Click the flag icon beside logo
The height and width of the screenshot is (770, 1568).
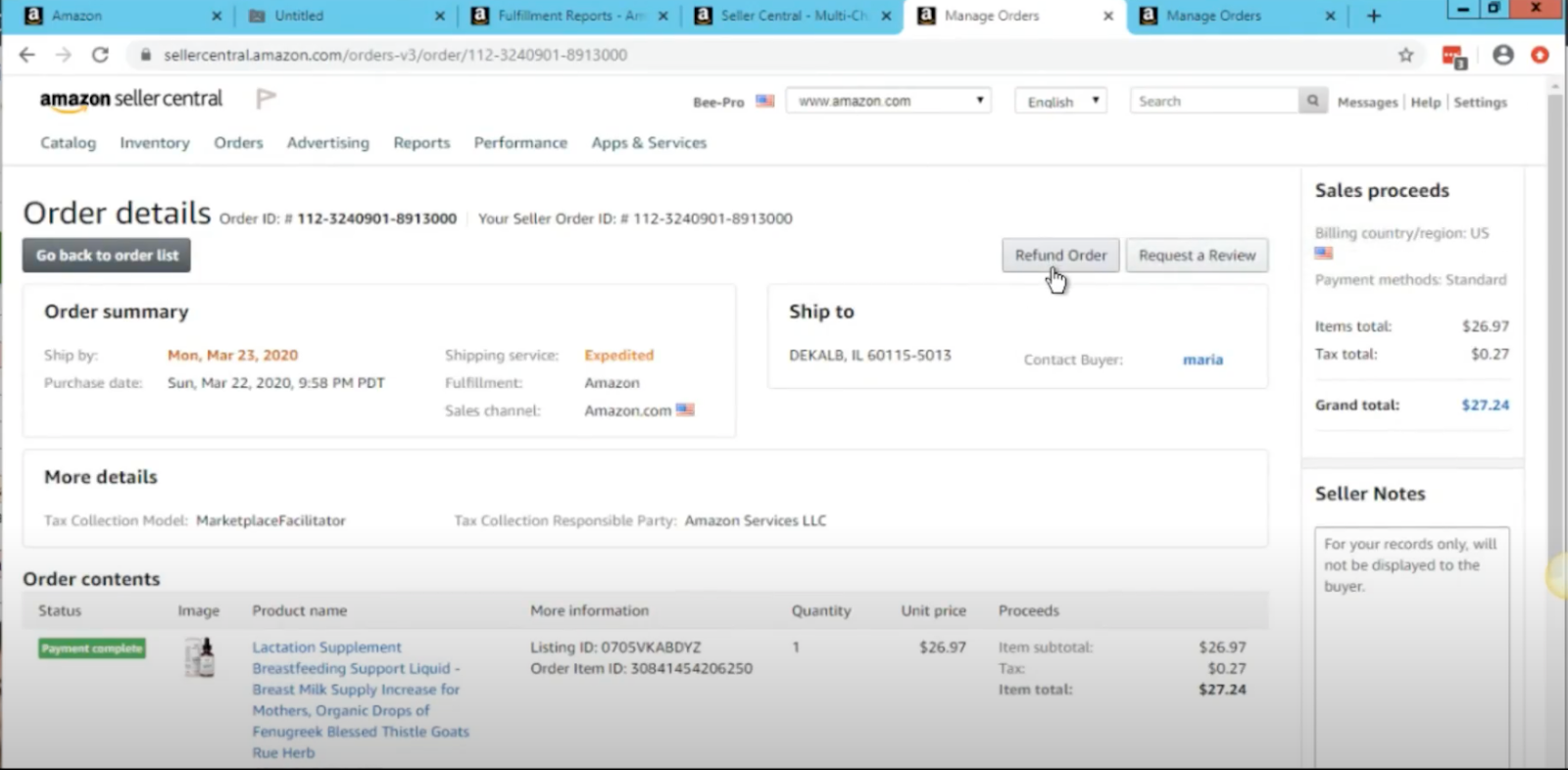tap(266, 98)
